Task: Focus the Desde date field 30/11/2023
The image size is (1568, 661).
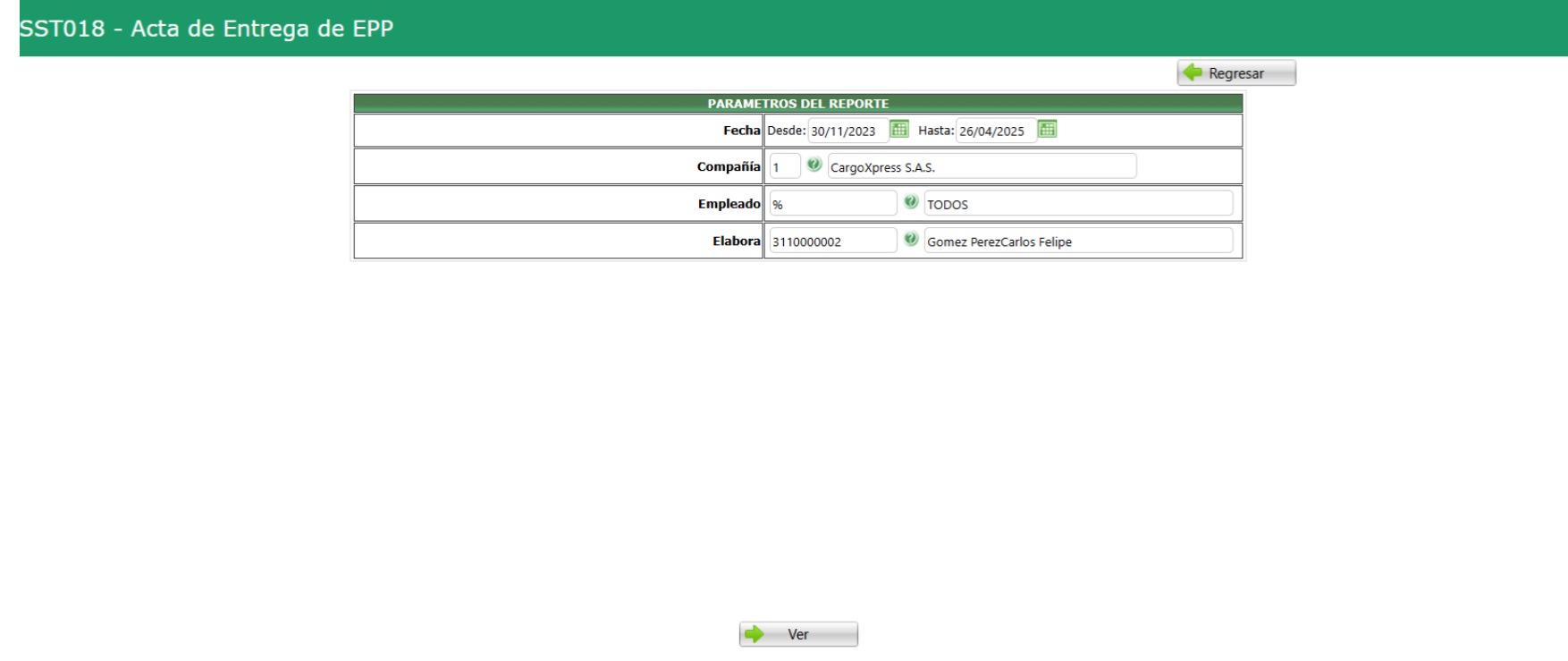Action: pyautogui.click(x=848, y=131)
